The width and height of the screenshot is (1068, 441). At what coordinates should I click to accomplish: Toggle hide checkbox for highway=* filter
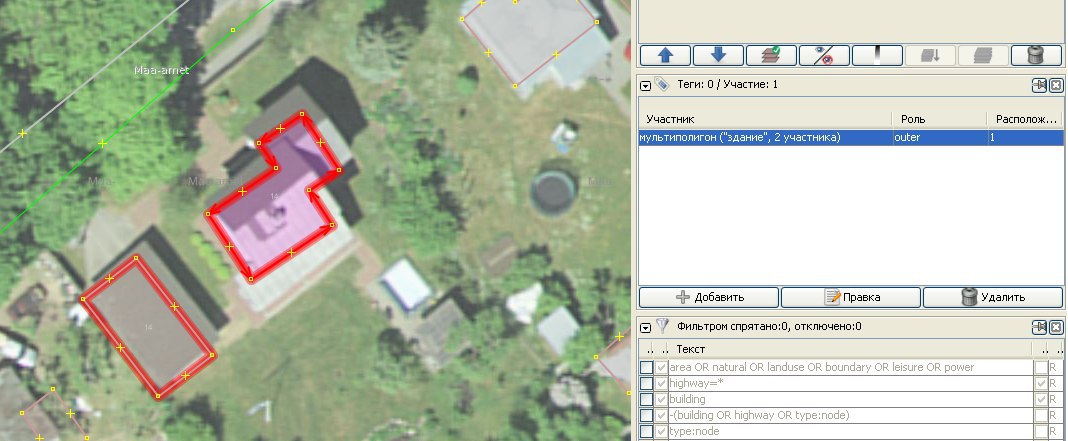click(661, 384)
